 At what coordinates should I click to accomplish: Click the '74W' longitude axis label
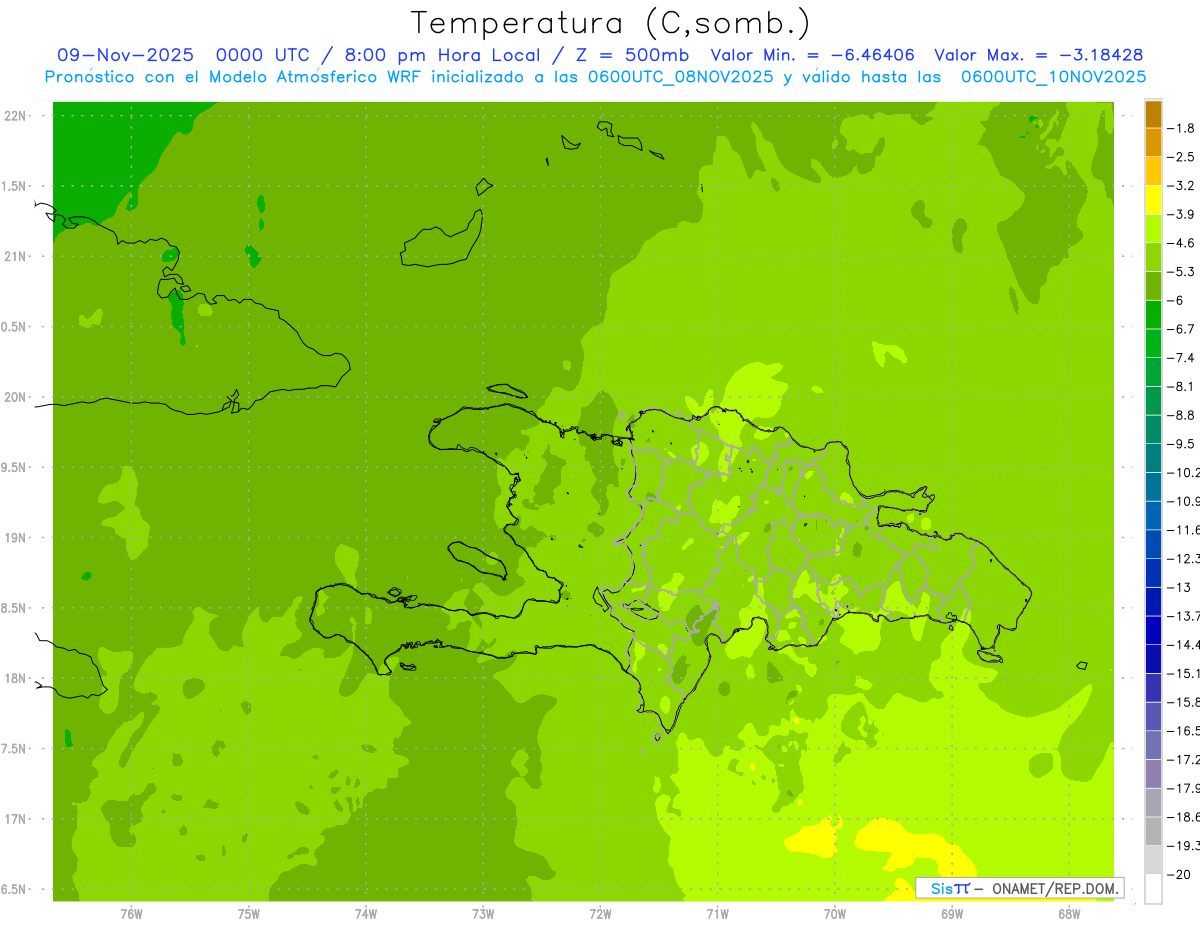[366, 913]
